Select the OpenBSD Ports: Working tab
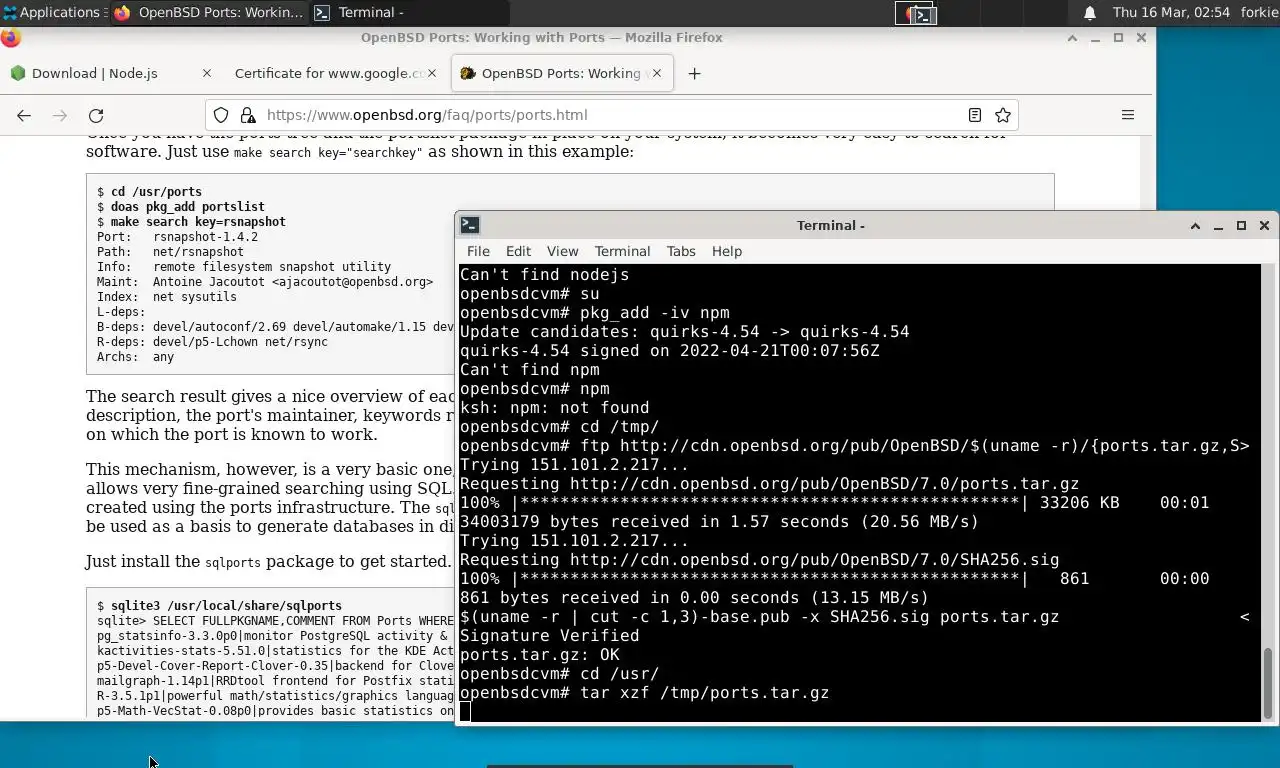Screen dimensions: 1280x768 coord(560,73)
